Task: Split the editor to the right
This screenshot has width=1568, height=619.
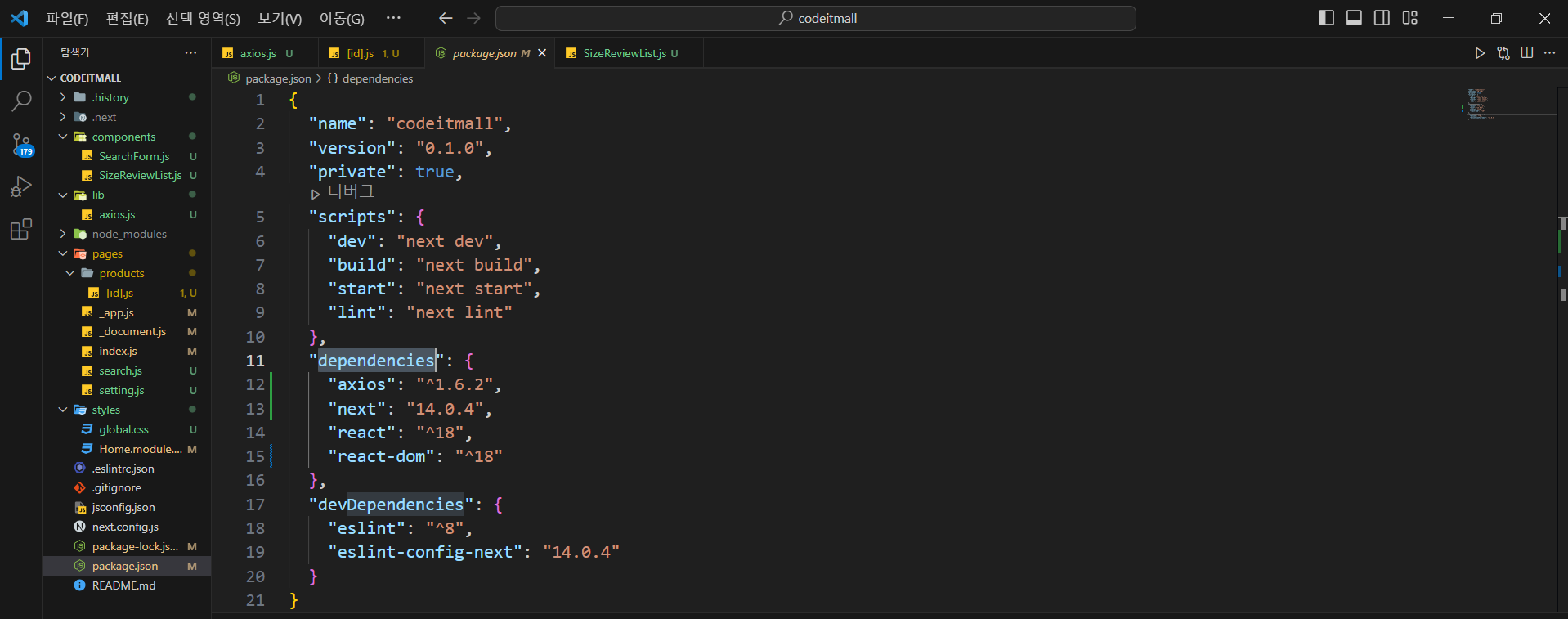Action: pyautogui.click(x=1527, y=53)
